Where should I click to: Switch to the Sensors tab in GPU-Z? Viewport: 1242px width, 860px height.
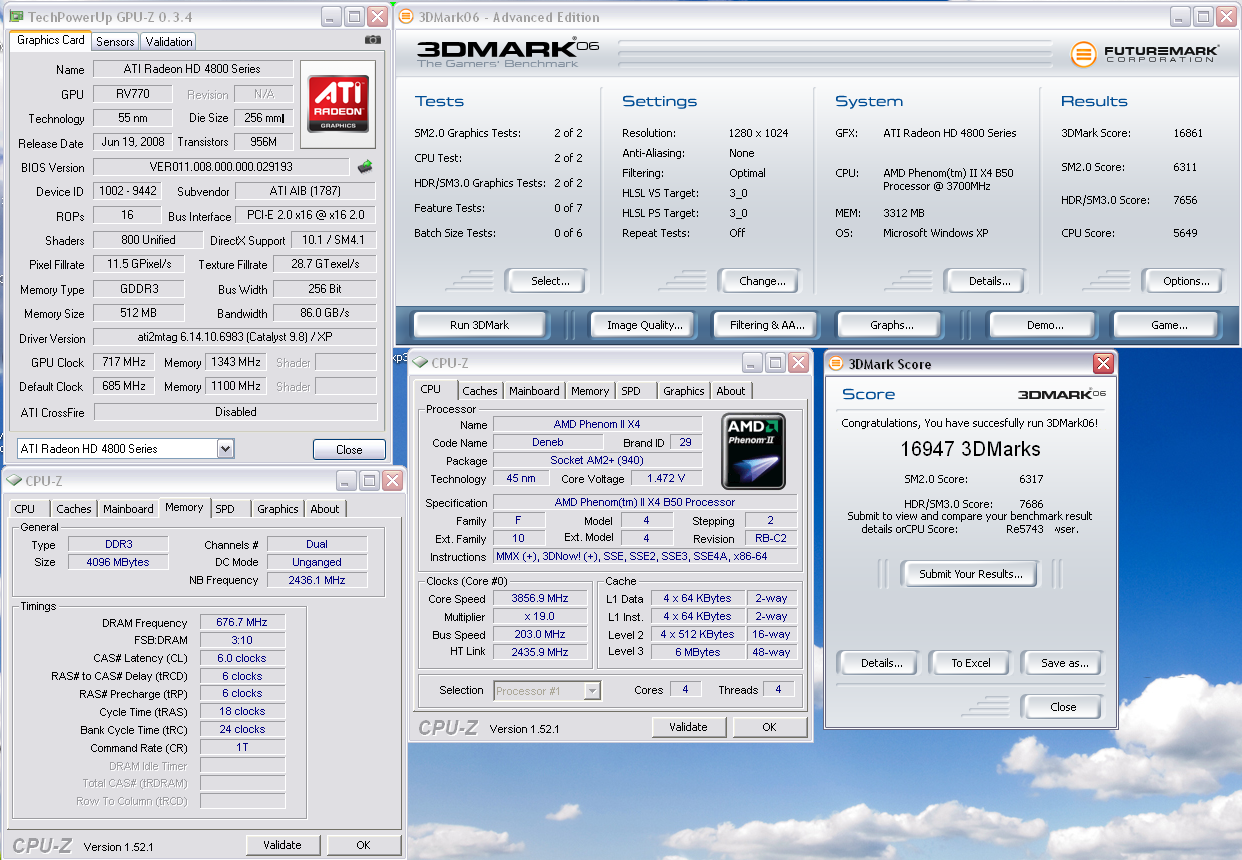115,41
